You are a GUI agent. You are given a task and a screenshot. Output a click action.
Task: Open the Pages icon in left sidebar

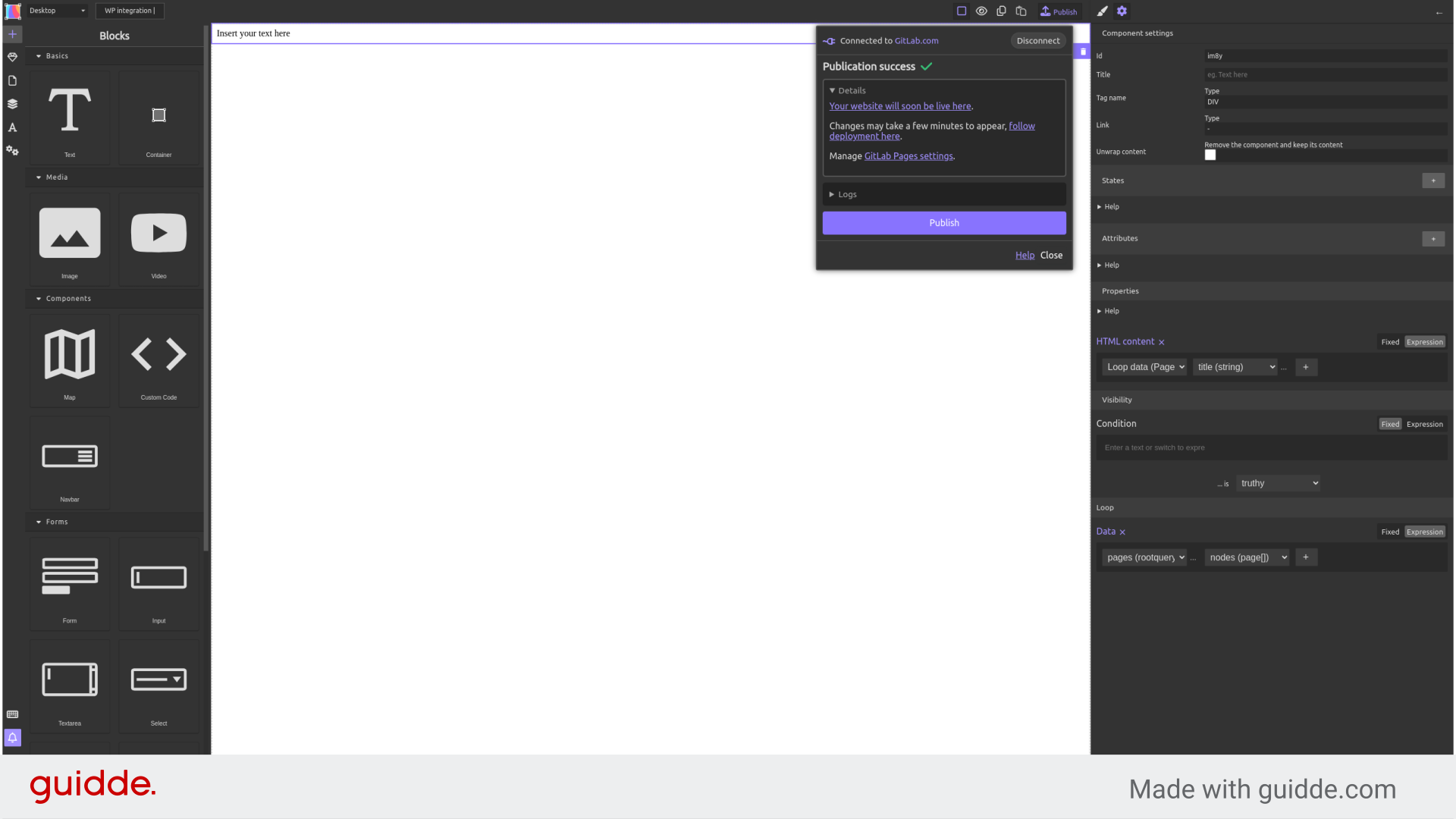(x=12, y=80)
